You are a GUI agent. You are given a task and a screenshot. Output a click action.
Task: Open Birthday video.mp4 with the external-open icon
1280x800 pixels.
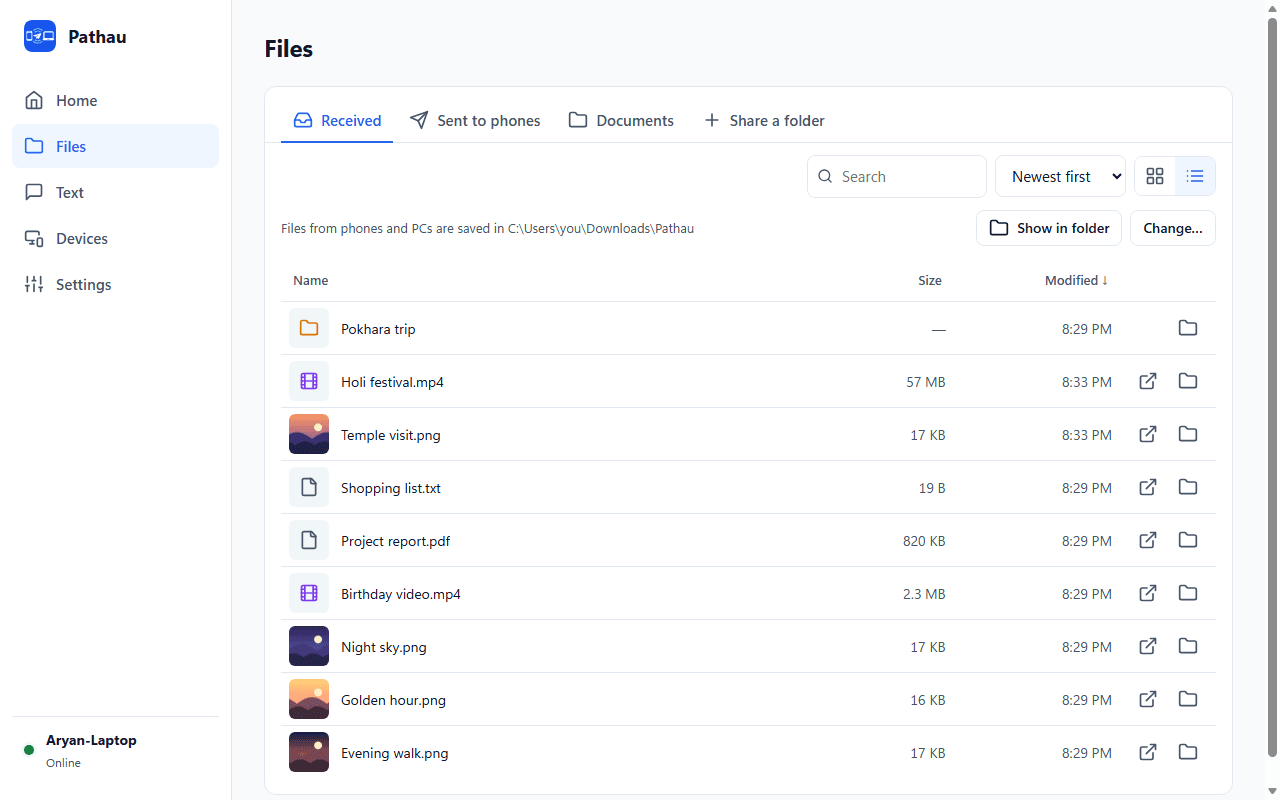coord(1148,593)
